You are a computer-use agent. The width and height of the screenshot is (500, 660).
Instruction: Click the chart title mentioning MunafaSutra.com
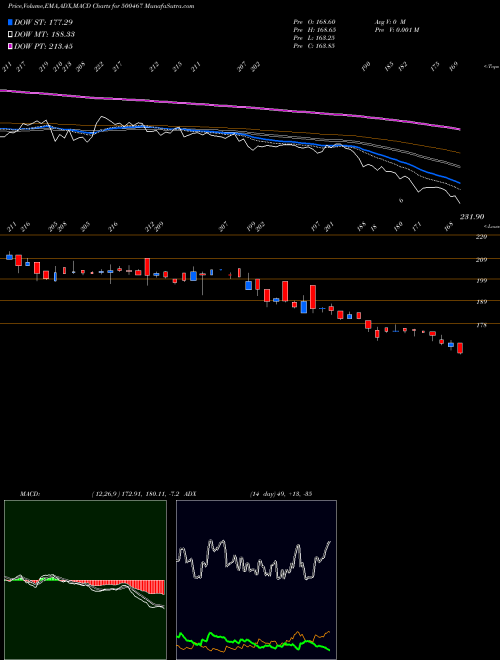[x=101, y=6]
